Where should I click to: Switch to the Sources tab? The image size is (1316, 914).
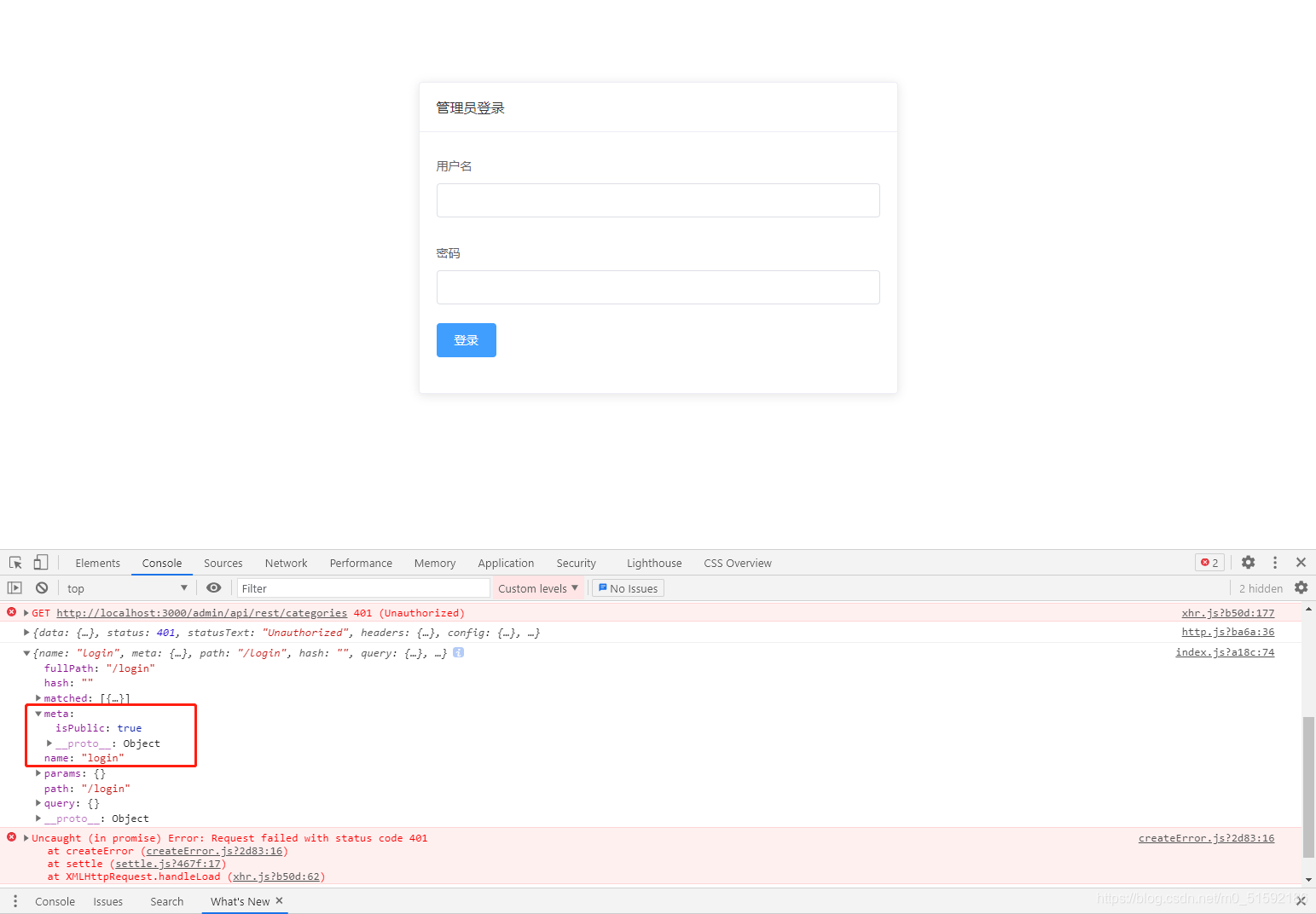tap(223, 563)
